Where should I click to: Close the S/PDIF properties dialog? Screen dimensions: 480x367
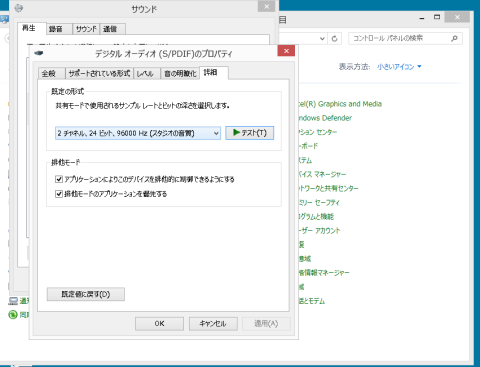[286, 51]
